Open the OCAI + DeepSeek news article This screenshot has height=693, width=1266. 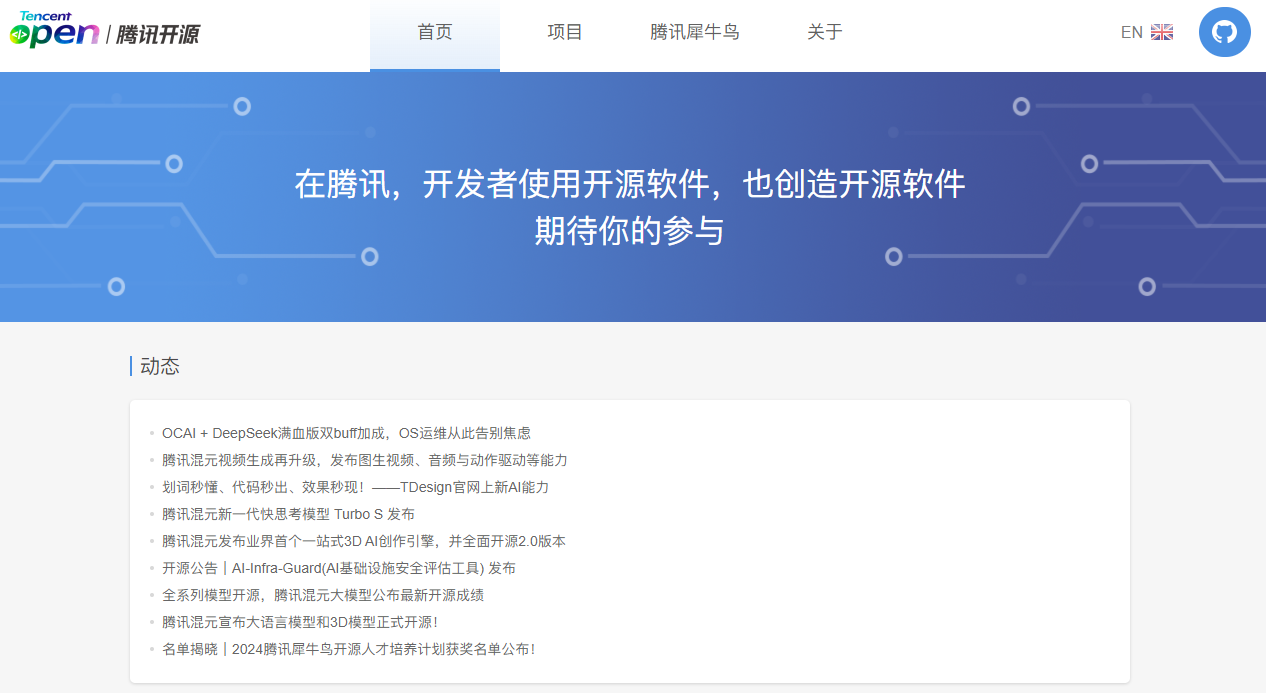(x=346, y=433)
